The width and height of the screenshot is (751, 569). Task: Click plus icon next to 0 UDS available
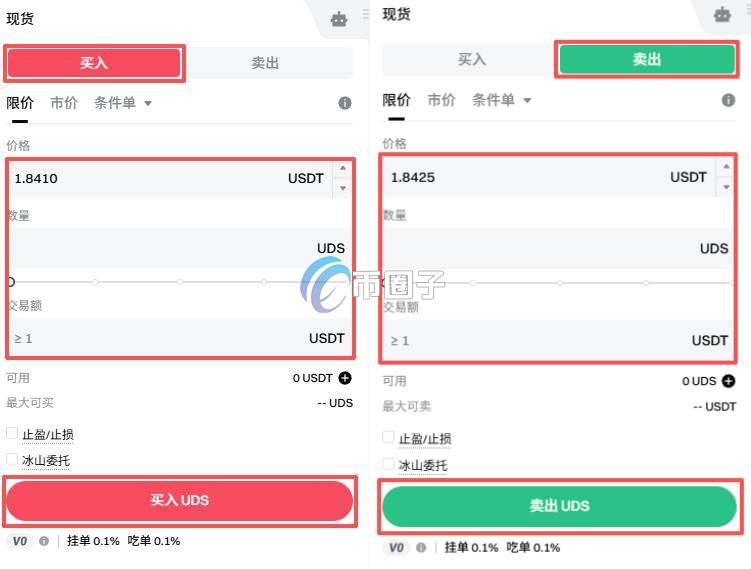(728, 381)
